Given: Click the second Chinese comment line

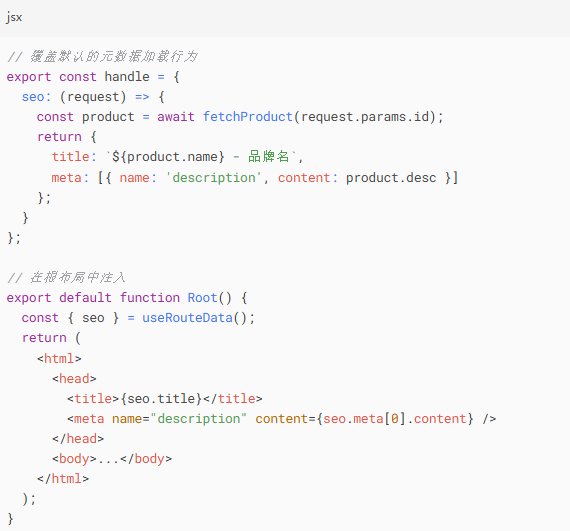Looking at the screenshot, I should [66, 278].
